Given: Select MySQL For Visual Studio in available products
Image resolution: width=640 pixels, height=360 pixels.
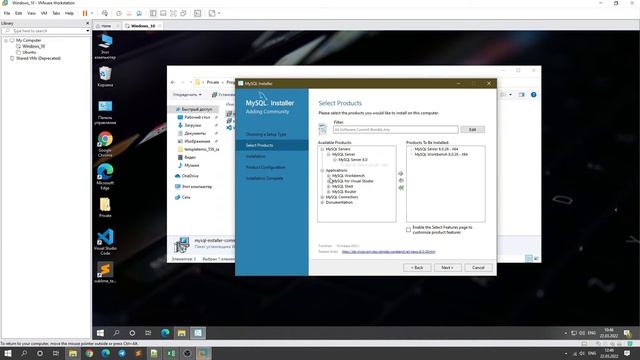Looking at the screenshot, I should tap(352, 181).
